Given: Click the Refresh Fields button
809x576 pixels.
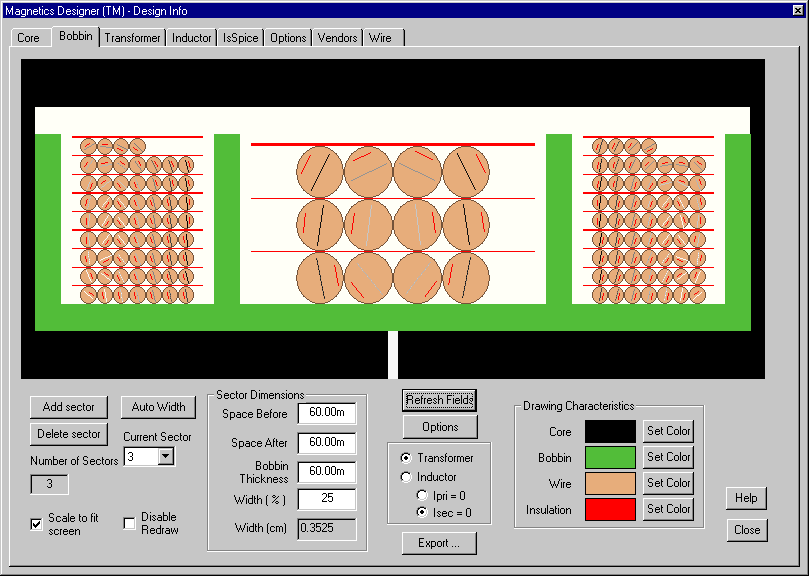Looking at the screenshot, I should 439,400.
